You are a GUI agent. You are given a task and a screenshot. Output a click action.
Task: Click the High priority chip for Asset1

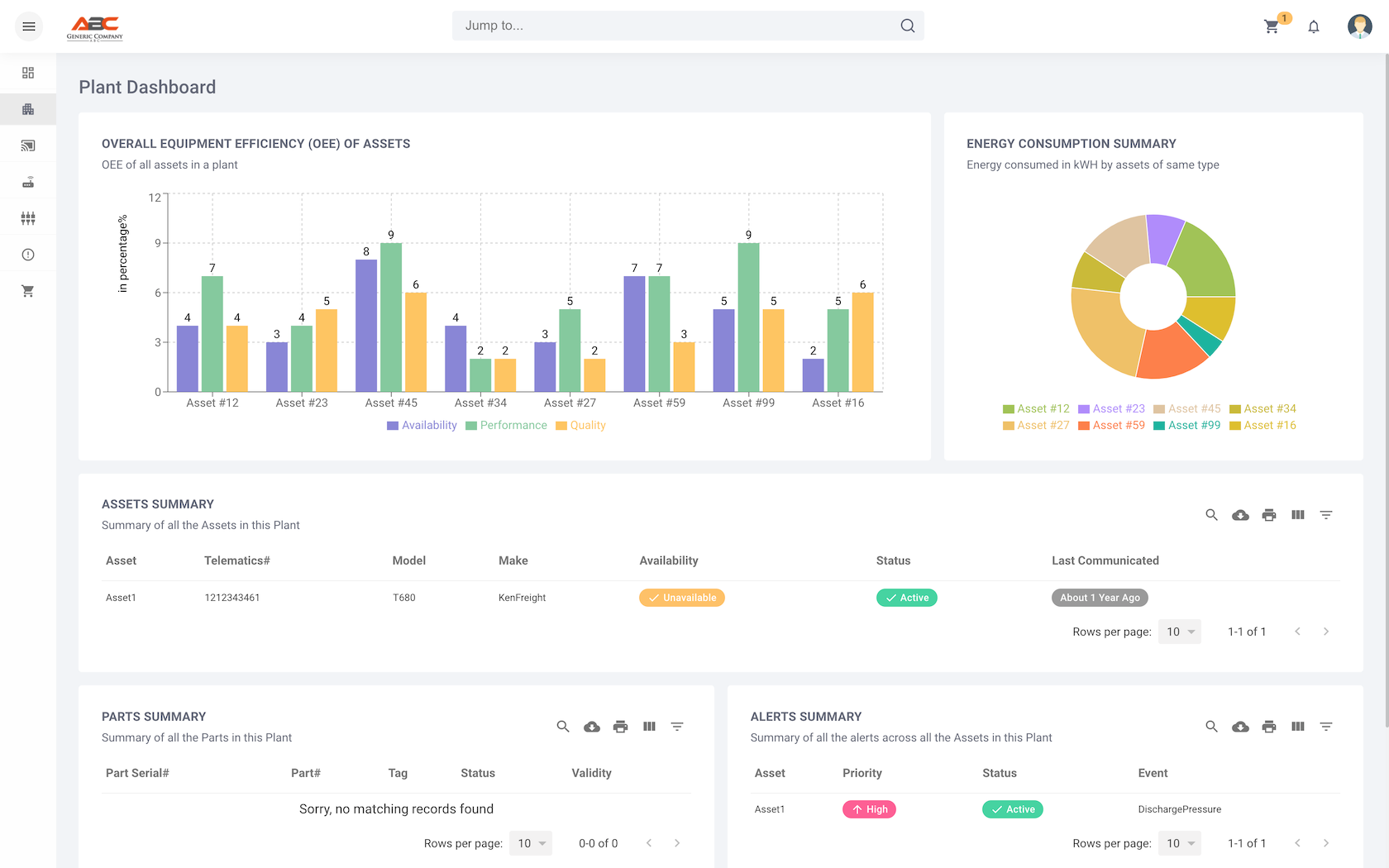(x=869, y=809)
